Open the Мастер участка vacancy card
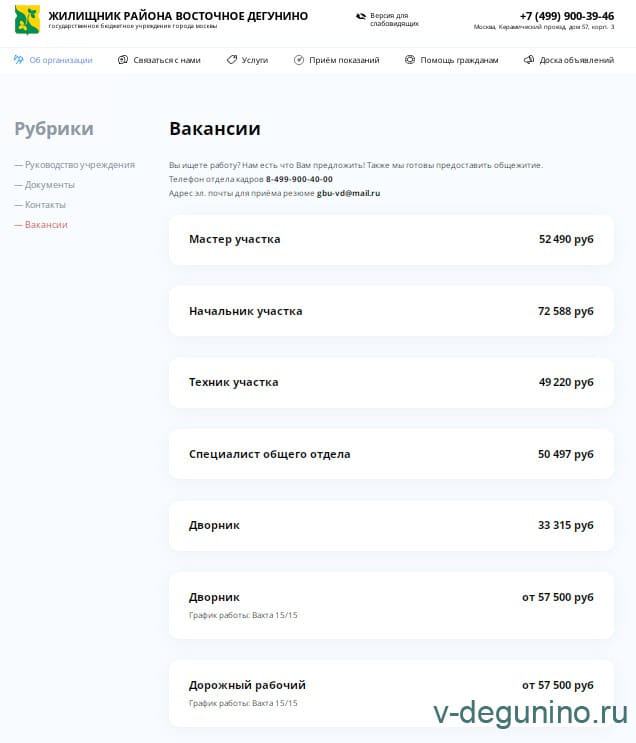 [391, 240]
